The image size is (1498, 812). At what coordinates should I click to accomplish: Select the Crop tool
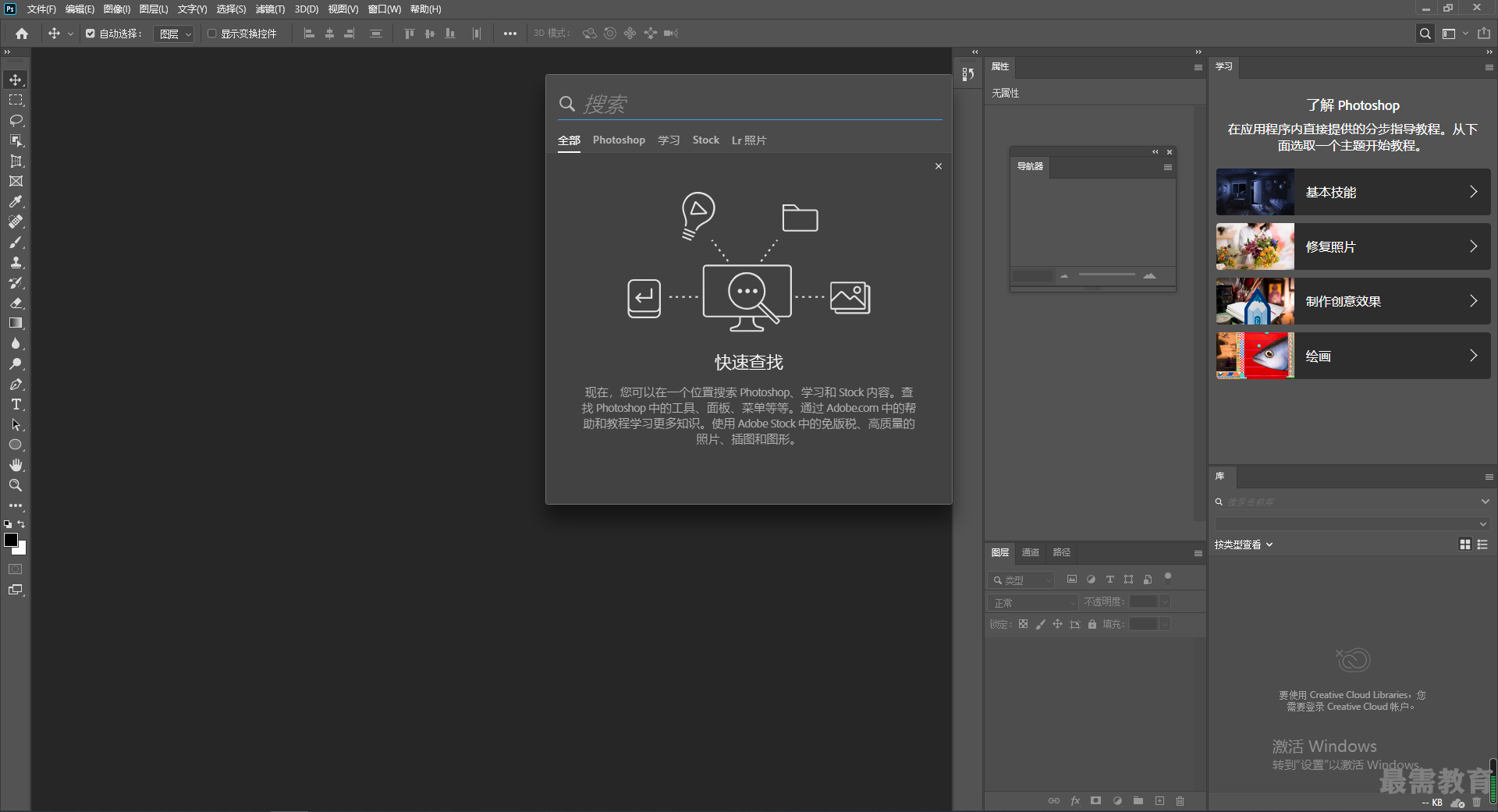tap(16, 161)
